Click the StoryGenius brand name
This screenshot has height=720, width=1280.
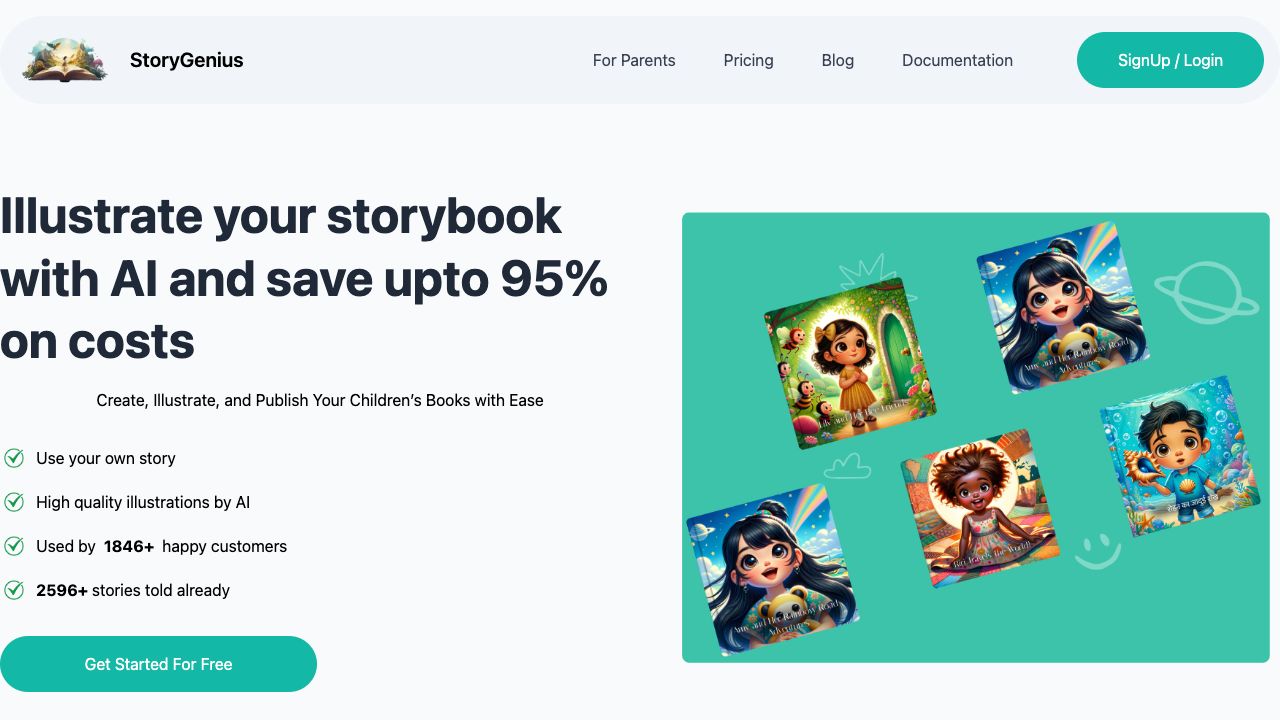point(186,60)
